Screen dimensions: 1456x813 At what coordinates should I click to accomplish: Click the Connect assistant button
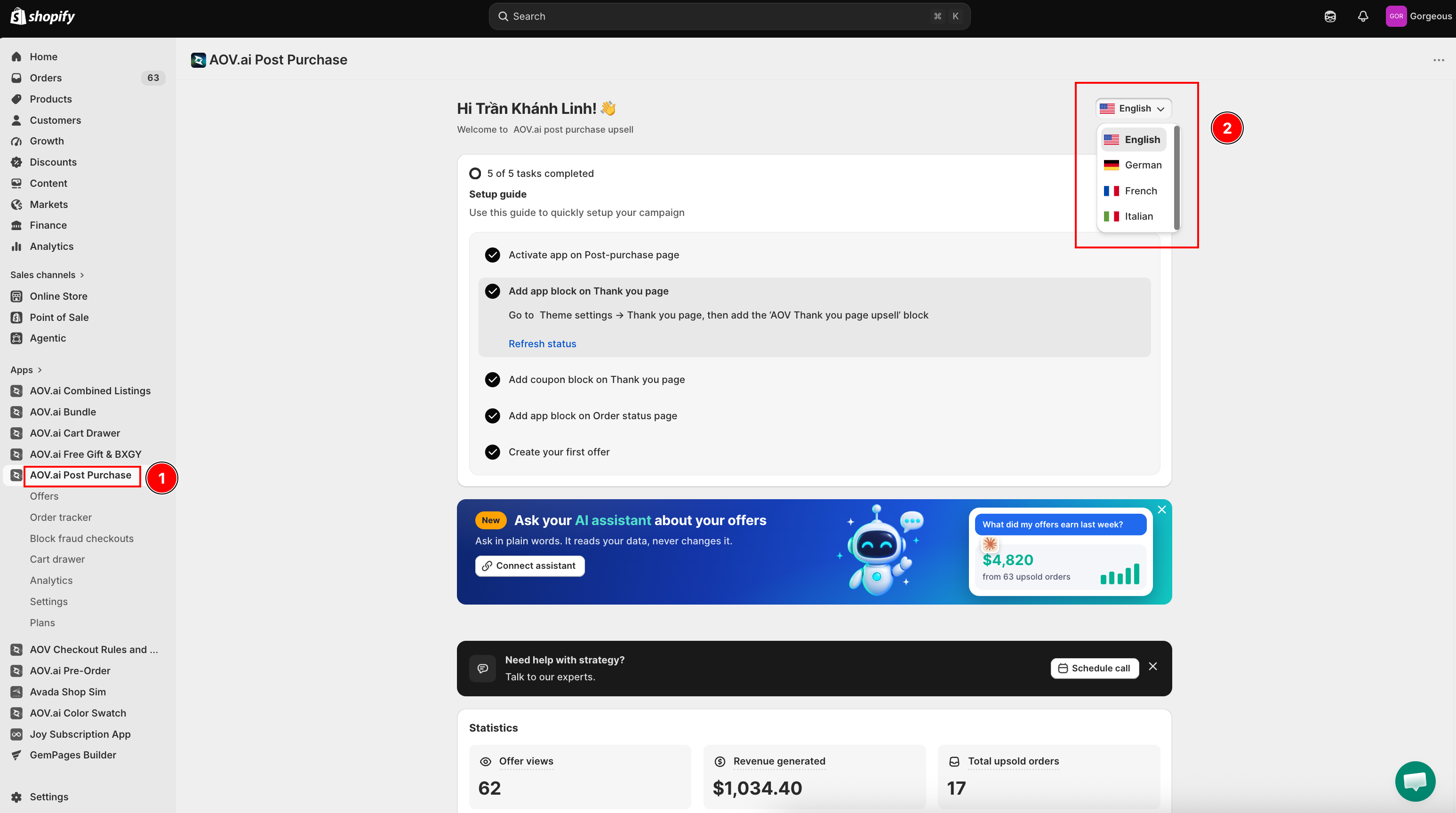pyautogui.click(x=529, y=566)
